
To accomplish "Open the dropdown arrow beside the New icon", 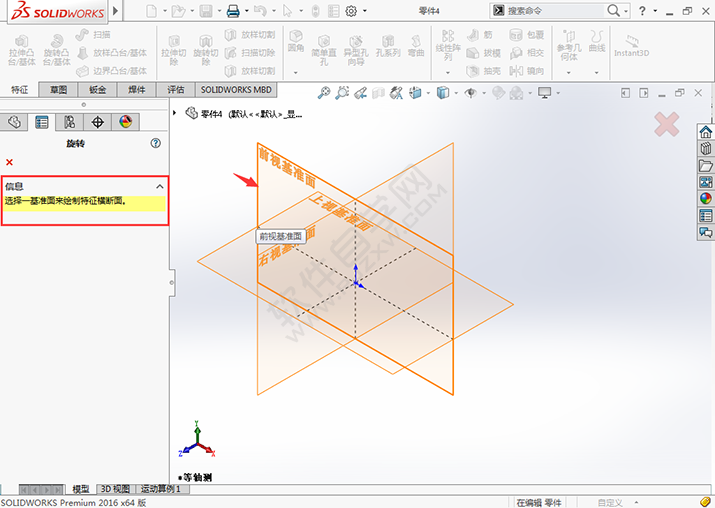I will tap(165, 11).
